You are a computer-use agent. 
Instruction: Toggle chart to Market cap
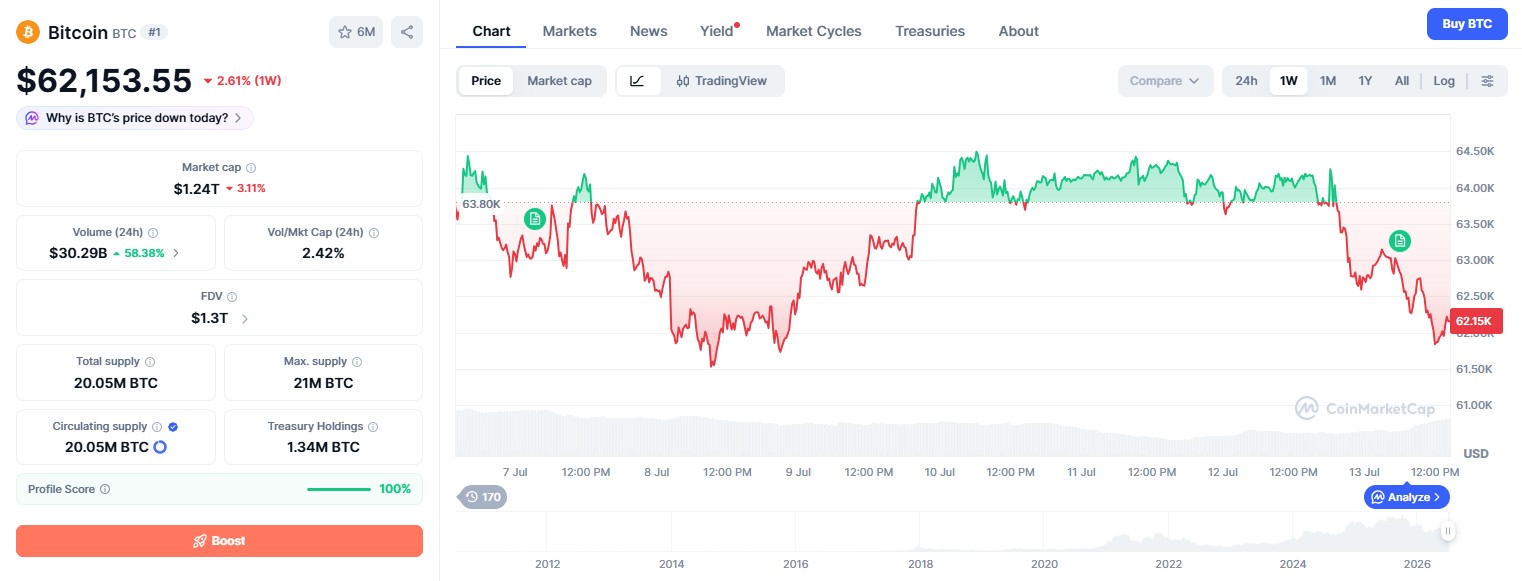[x=559, y=81]
